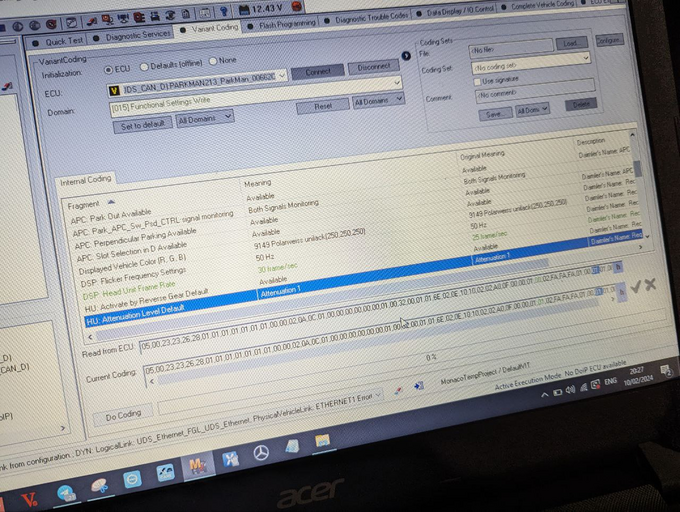The height and width of the screenshot is (512, 680).
Task: Click the Save button in Coding Sets
Action: 495,114
